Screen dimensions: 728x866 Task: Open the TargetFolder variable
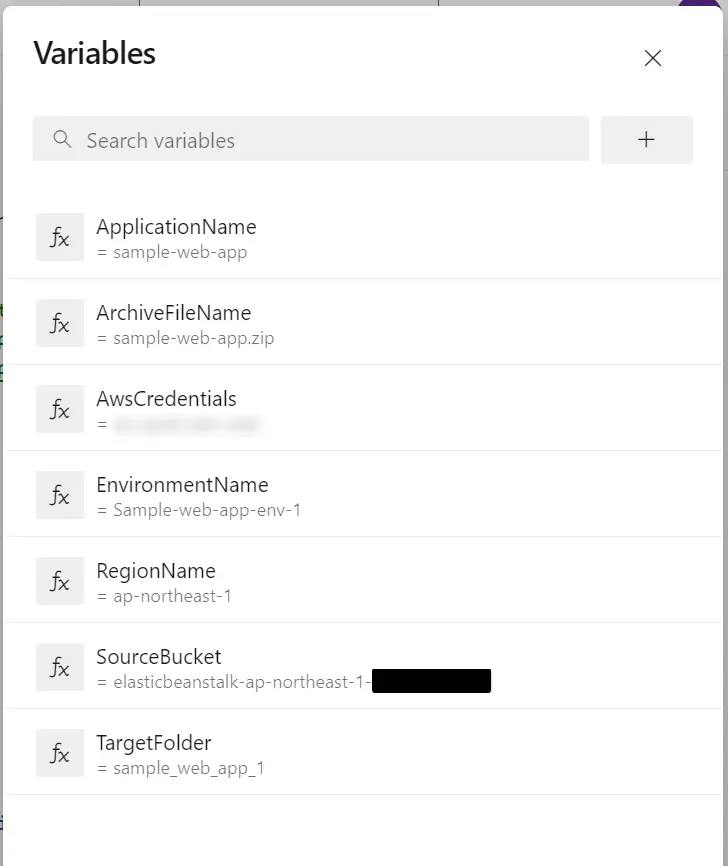click(363, 753)
